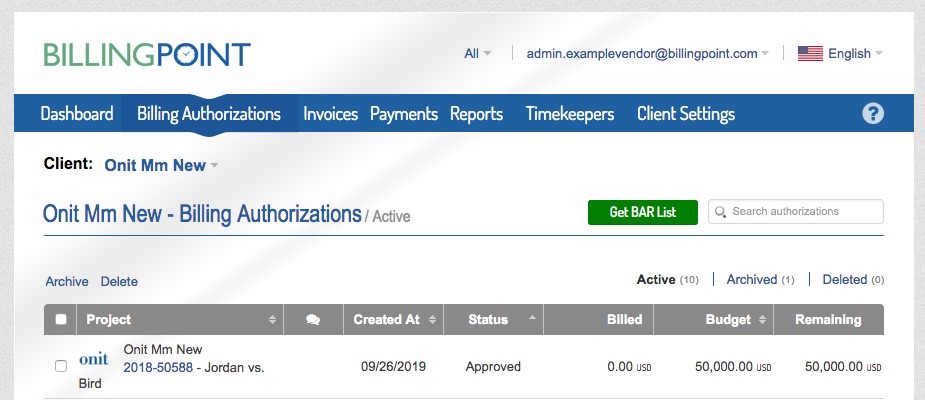The height and width of the screenshot is (400, 925).
Task: Open the help question mark icon
Action: [872, 113]
